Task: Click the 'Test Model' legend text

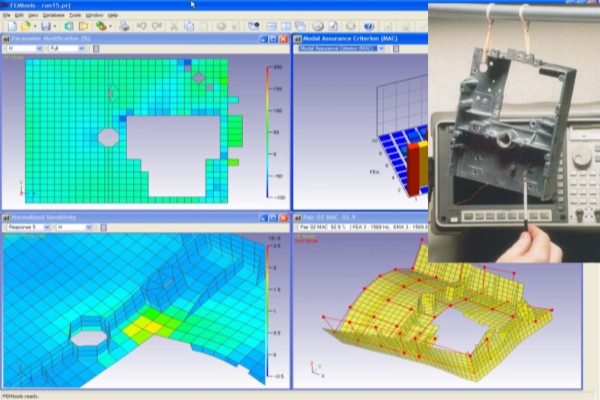Action: pos(306,241)
